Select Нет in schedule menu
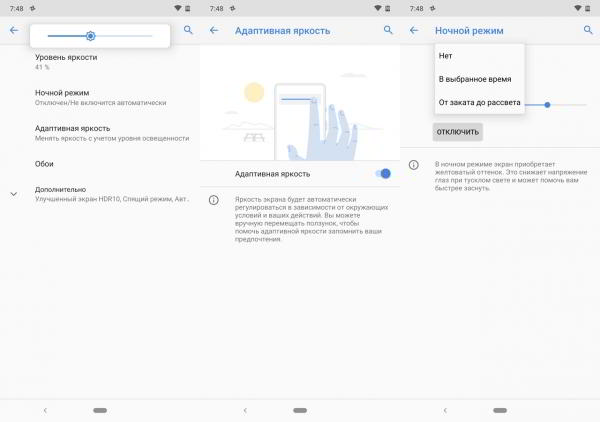Image resolution: width=600 pixels, height=422 pixels. (479, 56)
